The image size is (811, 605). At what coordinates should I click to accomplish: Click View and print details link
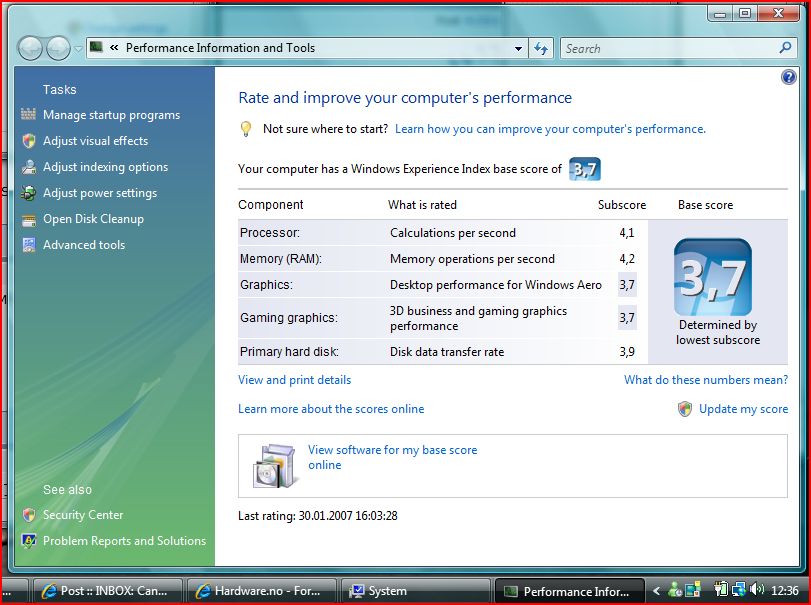294,380
